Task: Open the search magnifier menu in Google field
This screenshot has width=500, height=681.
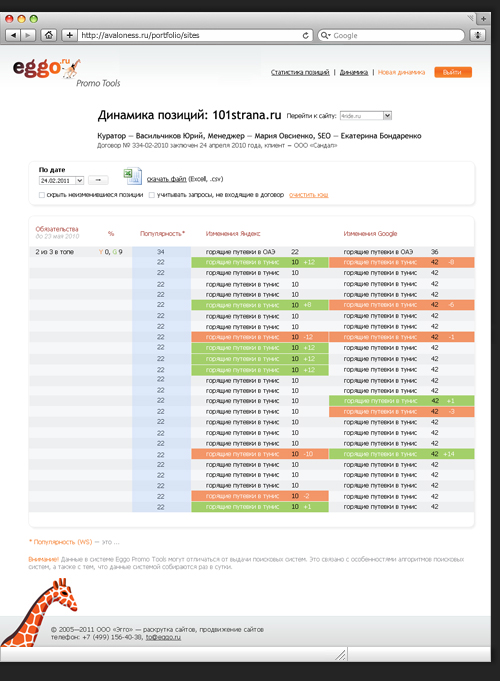Action: 325,36
